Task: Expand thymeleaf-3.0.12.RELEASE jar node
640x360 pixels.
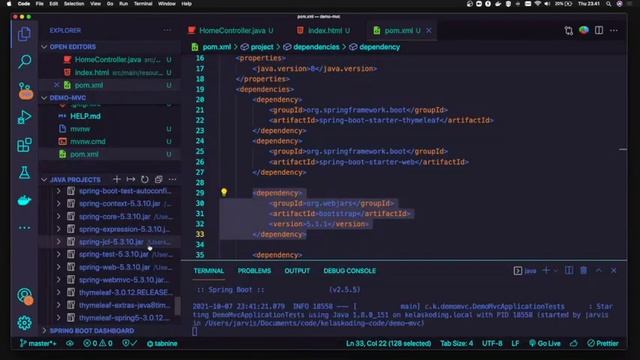Action: click(59, 292)
